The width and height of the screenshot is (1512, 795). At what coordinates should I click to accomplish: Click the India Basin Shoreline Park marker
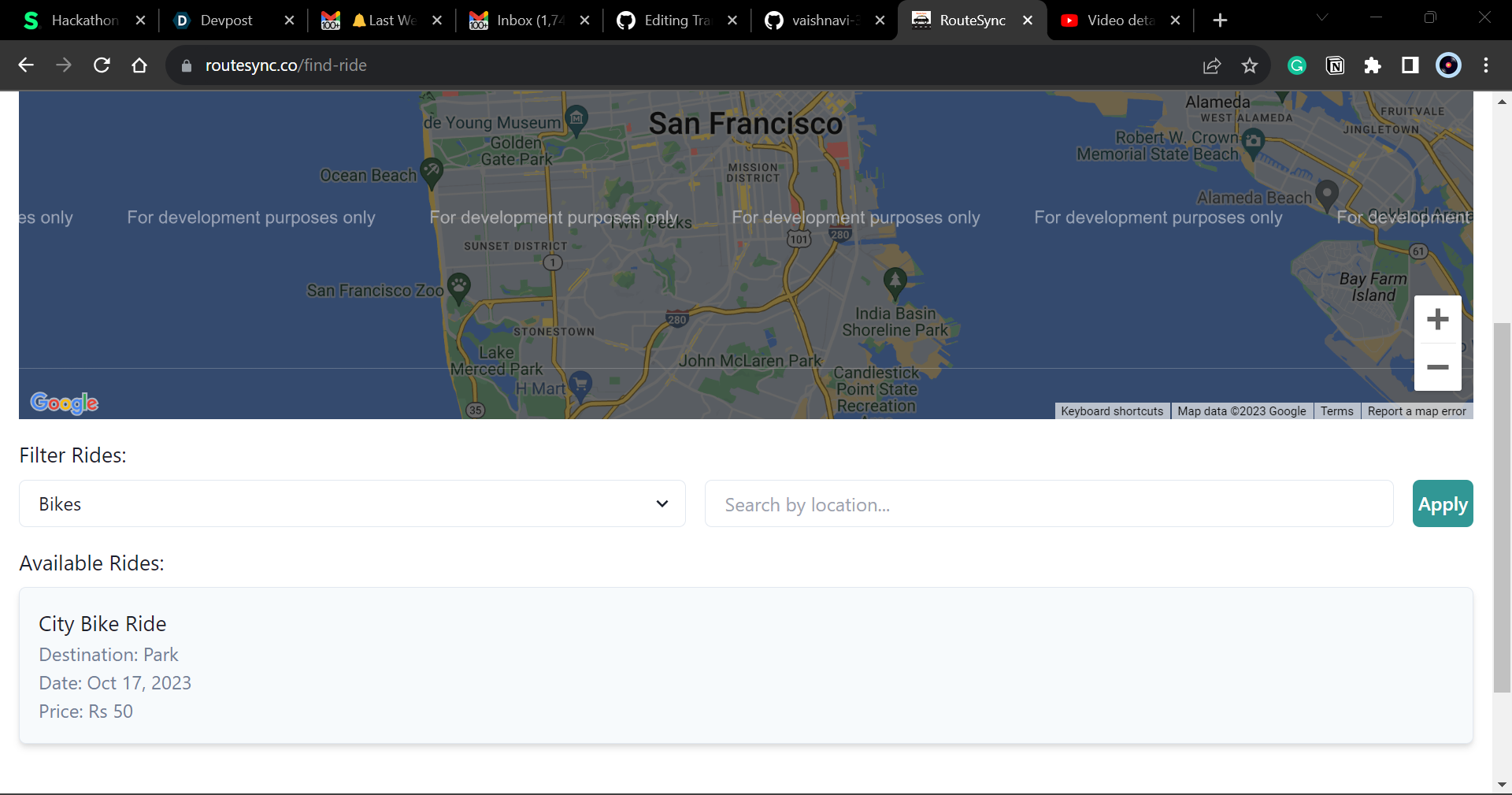pyautogui.click(x=895, y=282)
